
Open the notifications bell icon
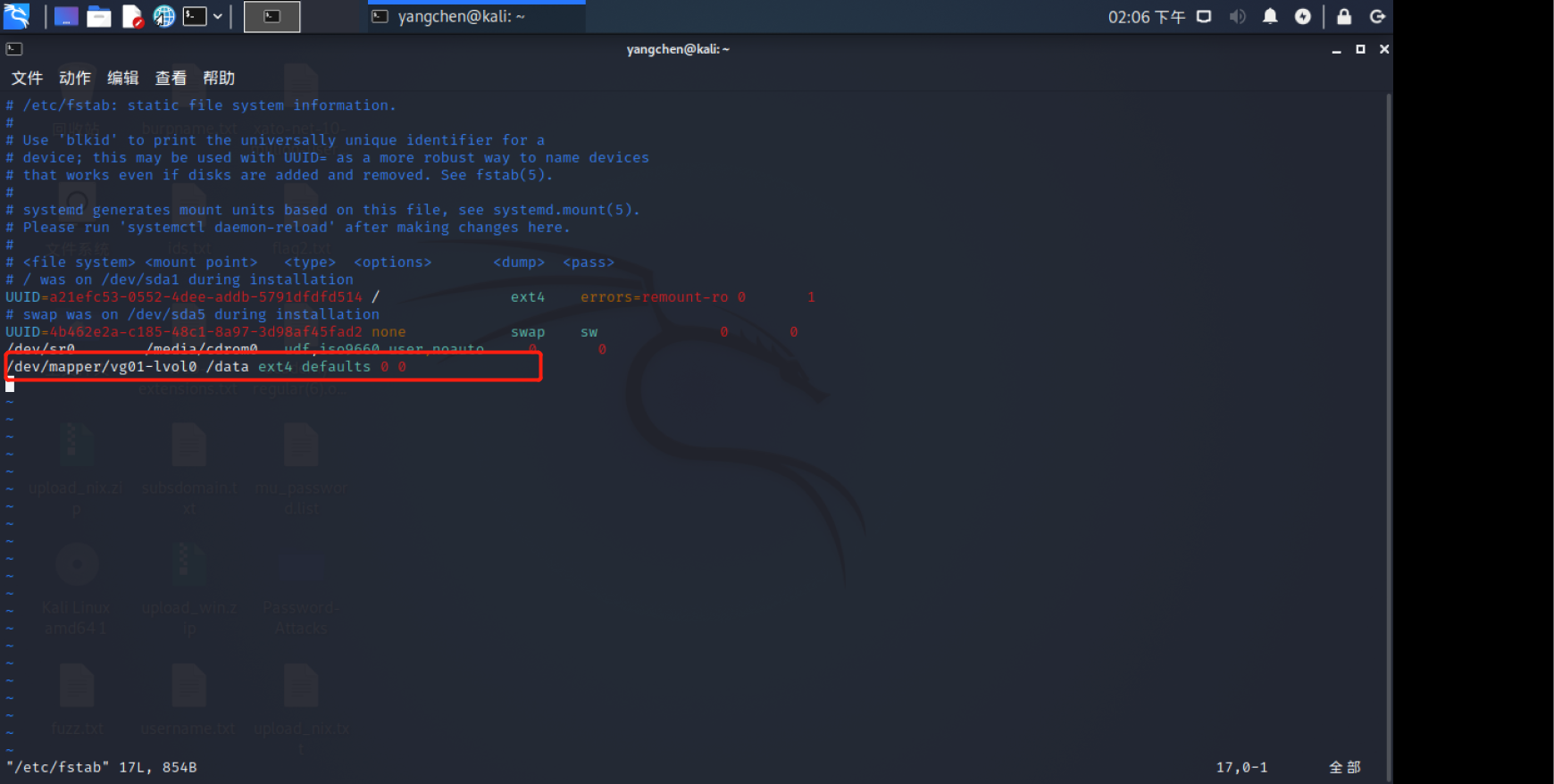pos(1270,16)
